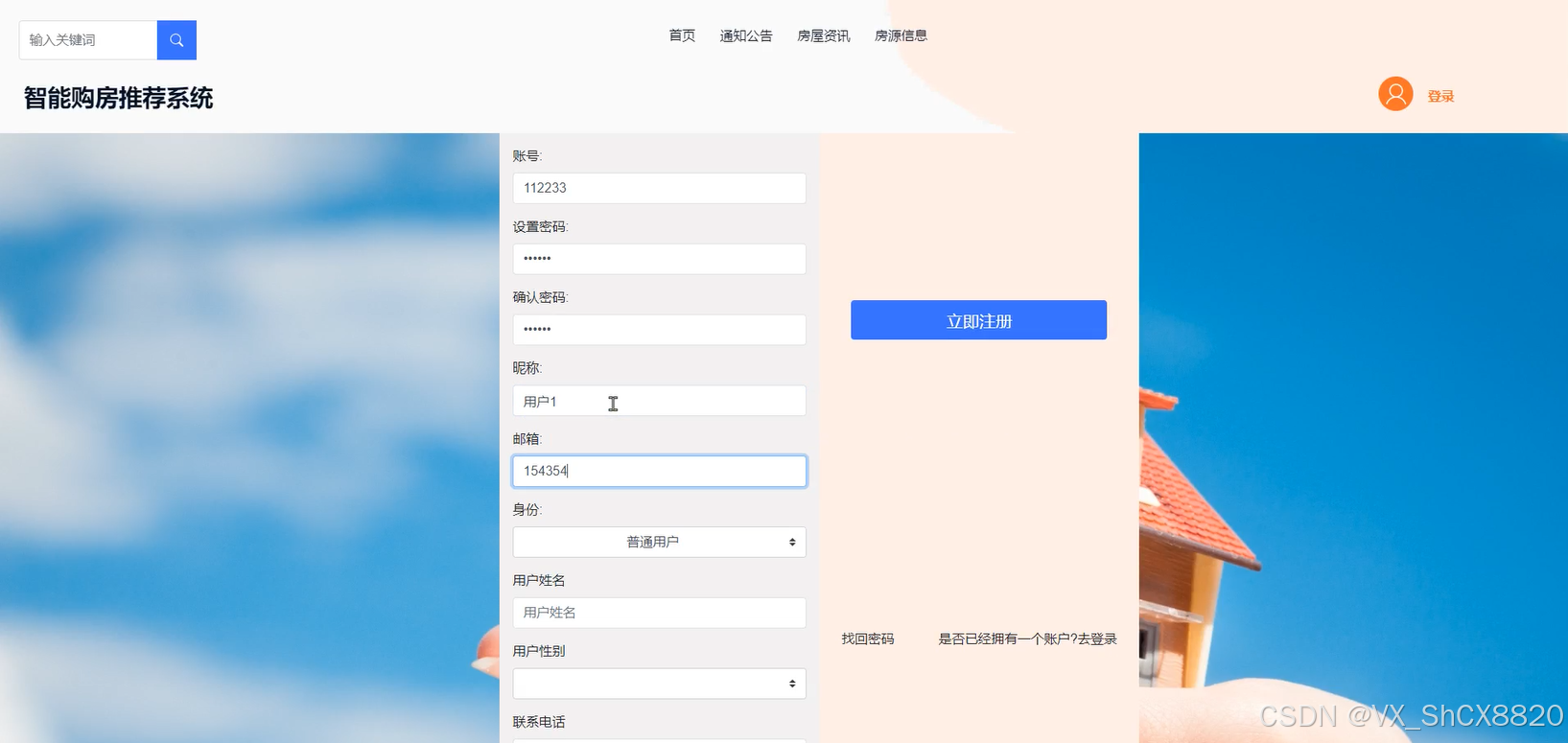Click the 账号 label text

pyautogui.click(x=527, y=156)
